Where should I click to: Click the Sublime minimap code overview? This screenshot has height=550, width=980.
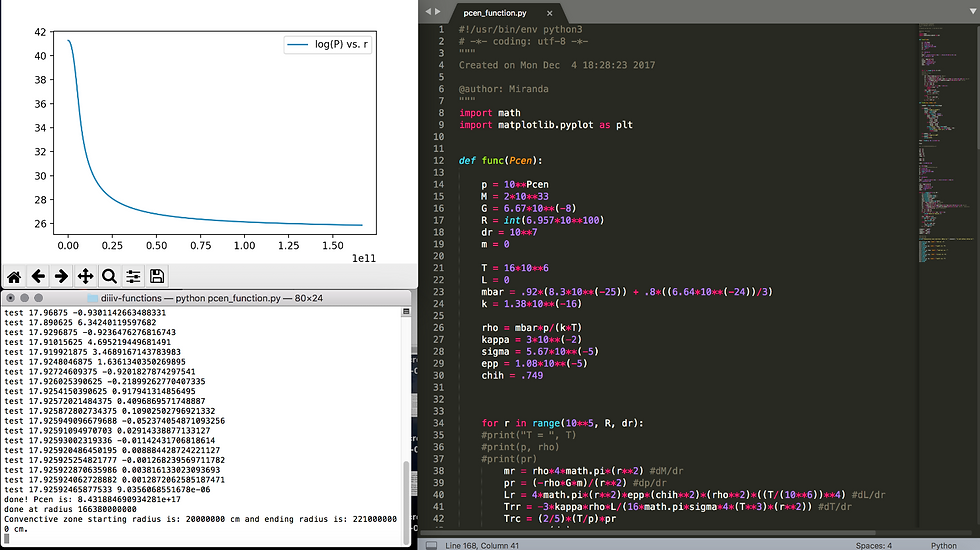(x=947, y=144)
